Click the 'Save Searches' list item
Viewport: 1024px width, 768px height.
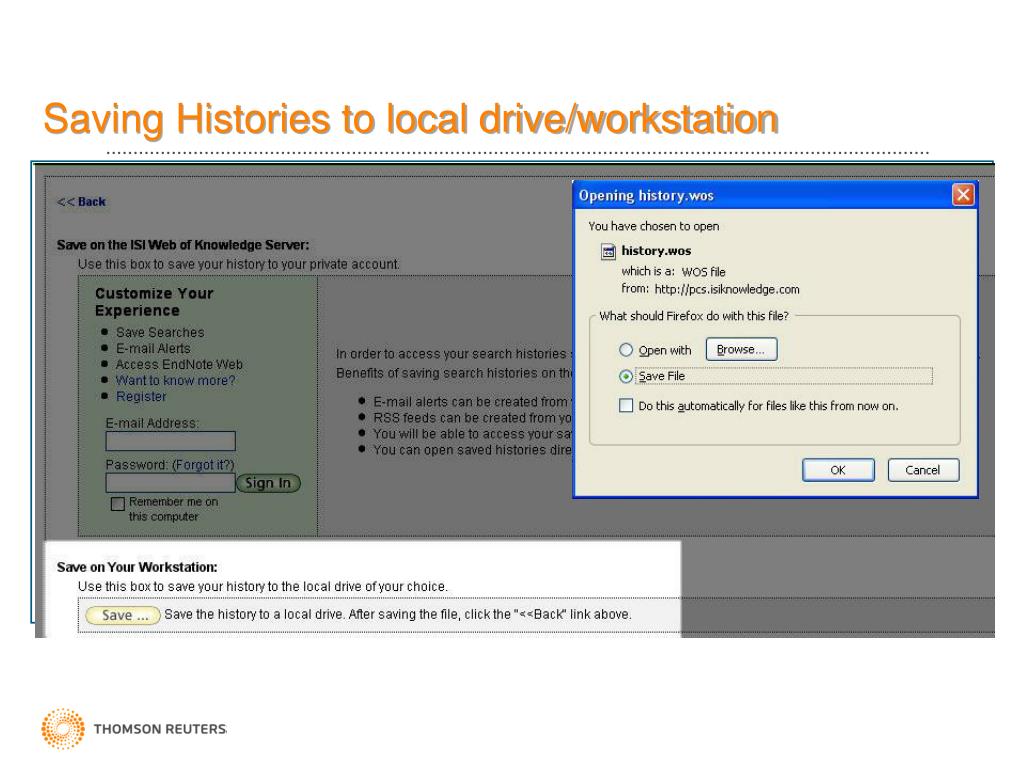point(160,332)
